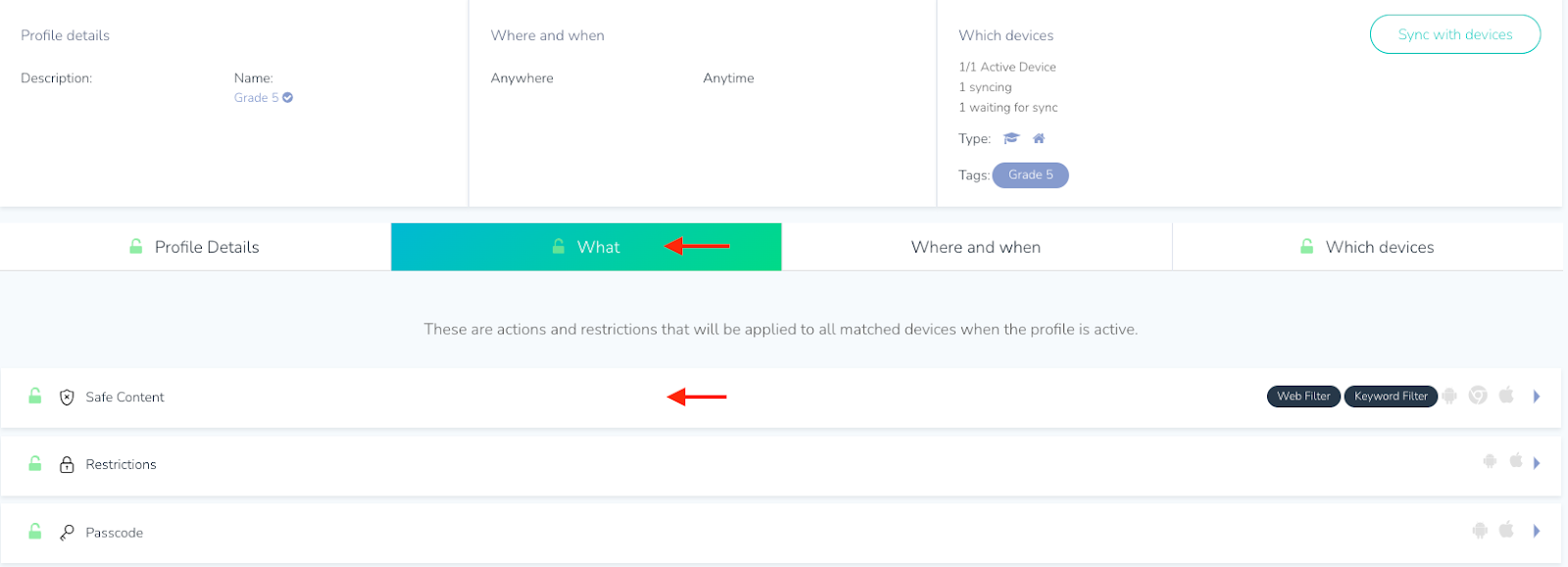Expand the Passcode row arrow
Screen dimensions: 1568x567
pyautogui.click(x=1537, y=531)
